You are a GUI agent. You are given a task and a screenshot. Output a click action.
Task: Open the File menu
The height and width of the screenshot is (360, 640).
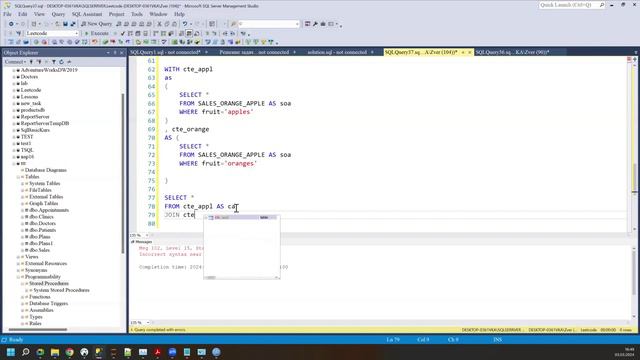pos(7,14)
